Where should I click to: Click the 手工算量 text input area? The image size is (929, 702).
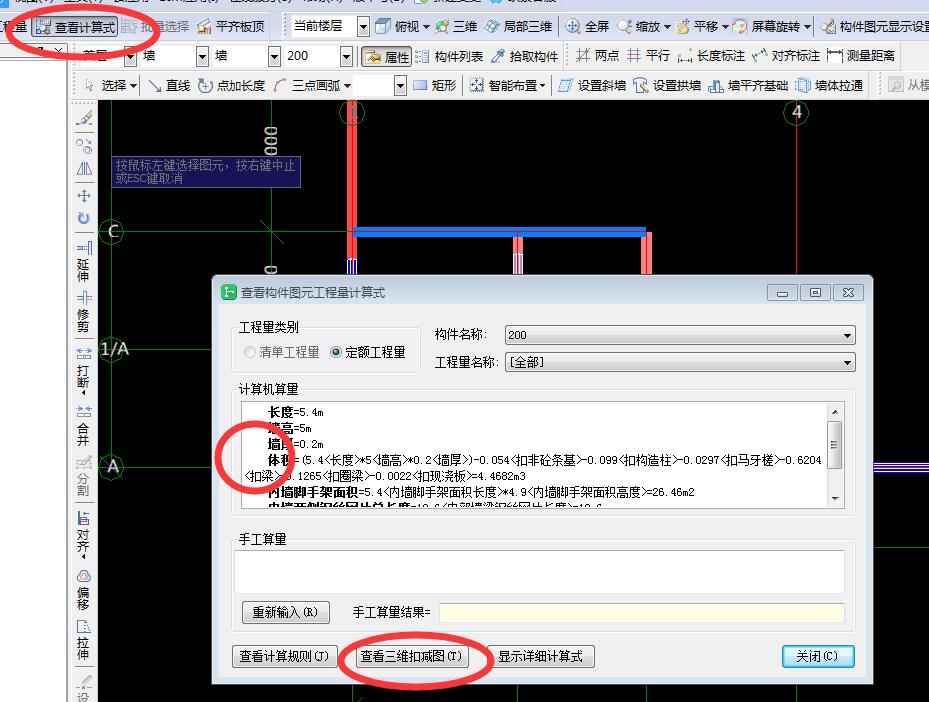pyautogui.click(x=539, y=571)
